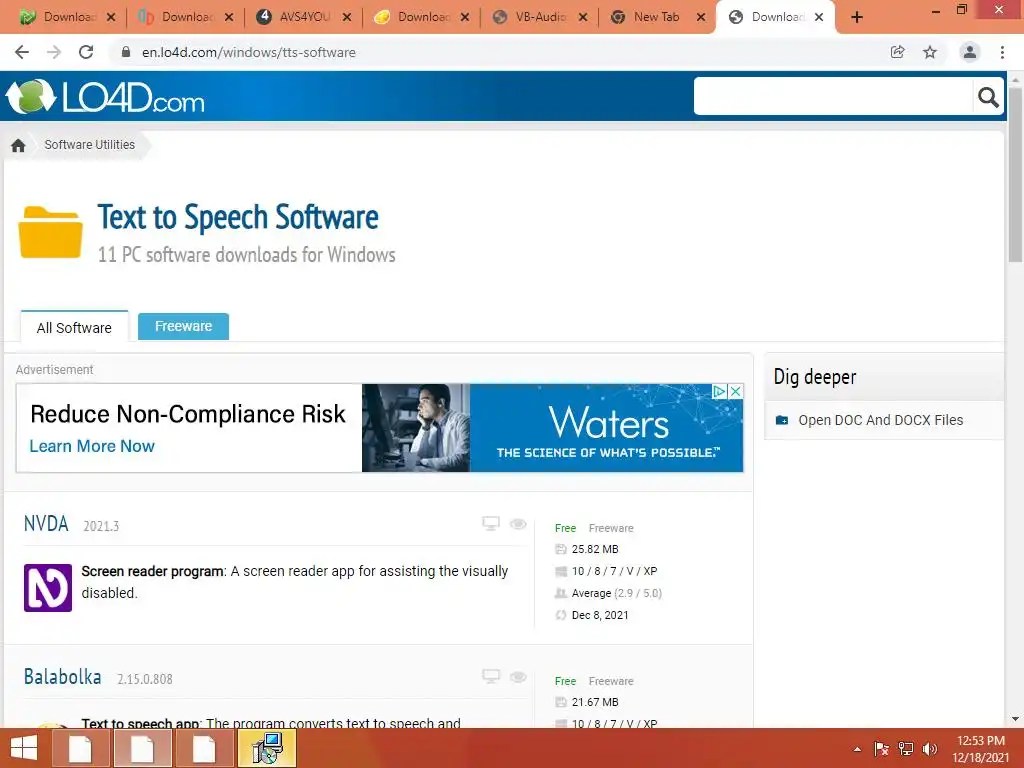
Task: Click the Text to Speech Software heading
Action: pos(238,217)
